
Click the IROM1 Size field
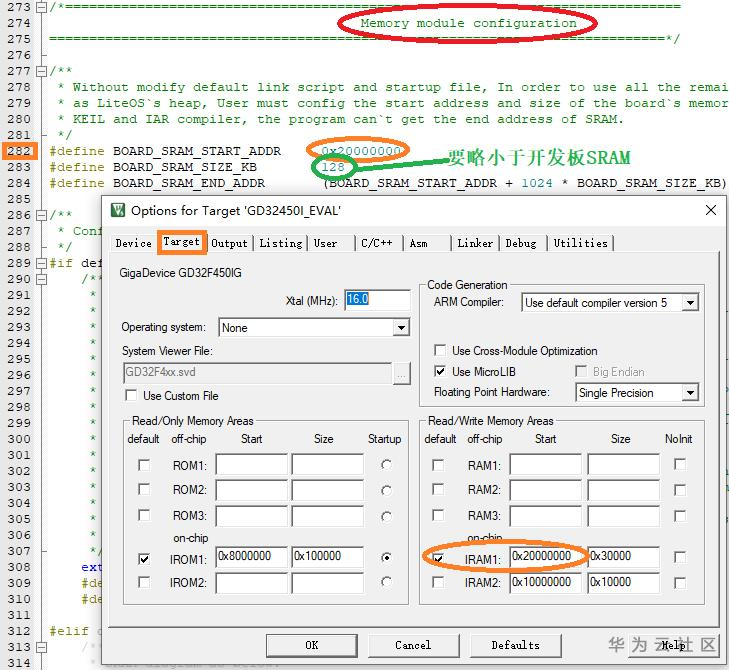328,557
